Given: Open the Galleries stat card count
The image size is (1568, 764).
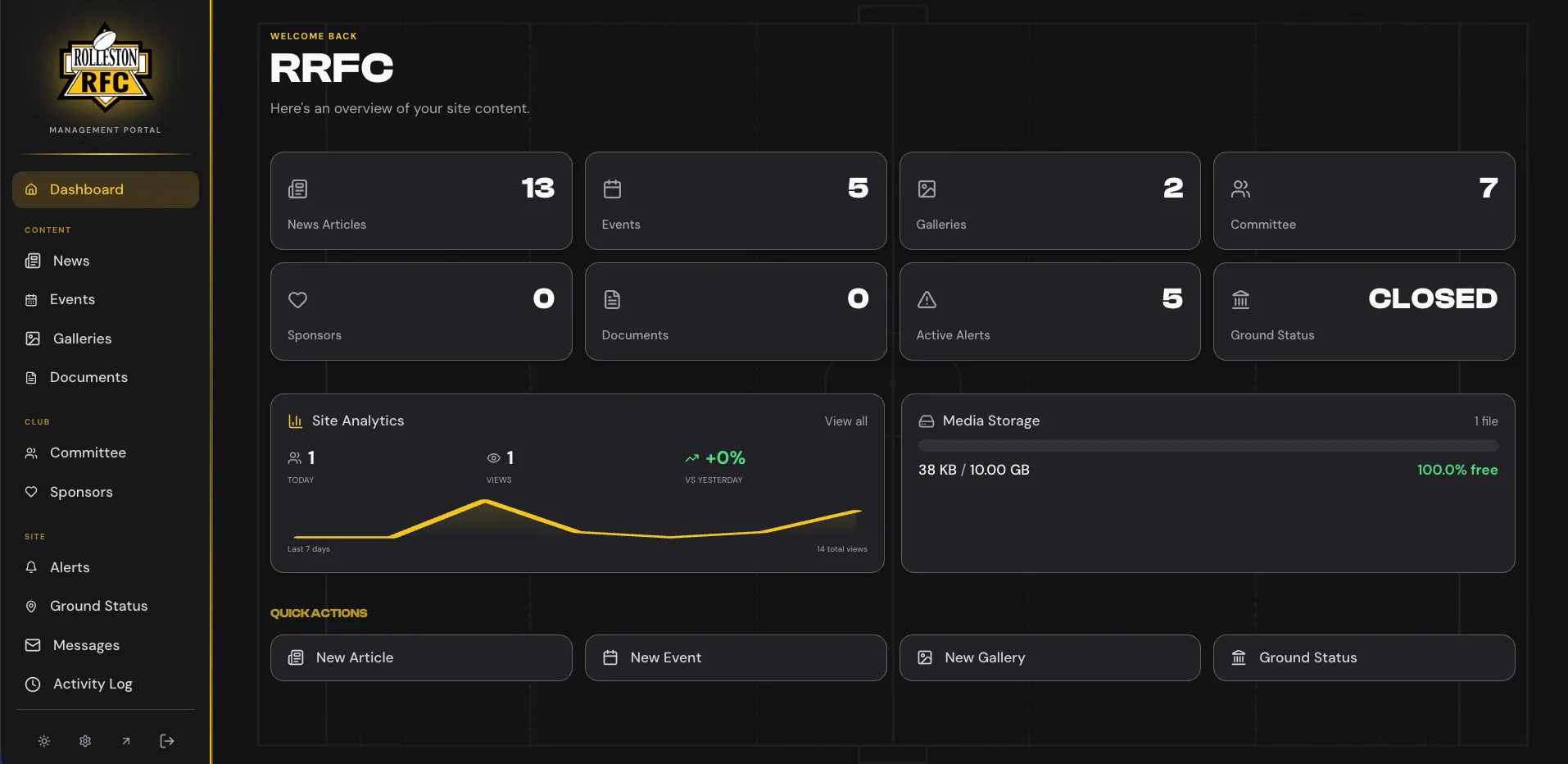Looking at the screenshot, I should coord(1173,189).
